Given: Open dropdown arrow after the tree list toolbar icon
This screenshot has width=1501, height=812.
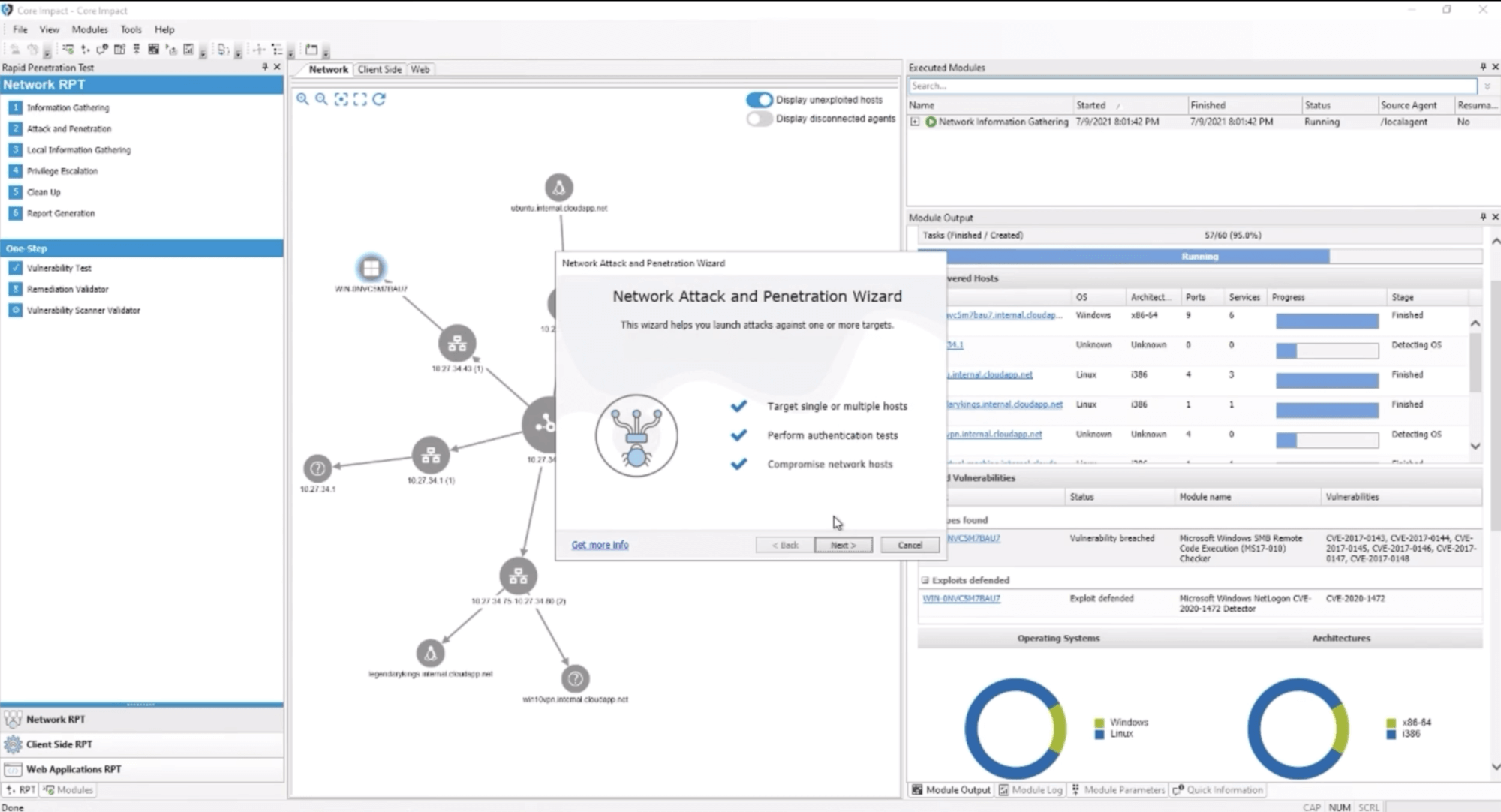Looking at the screenshot, I should click(290, 53).
